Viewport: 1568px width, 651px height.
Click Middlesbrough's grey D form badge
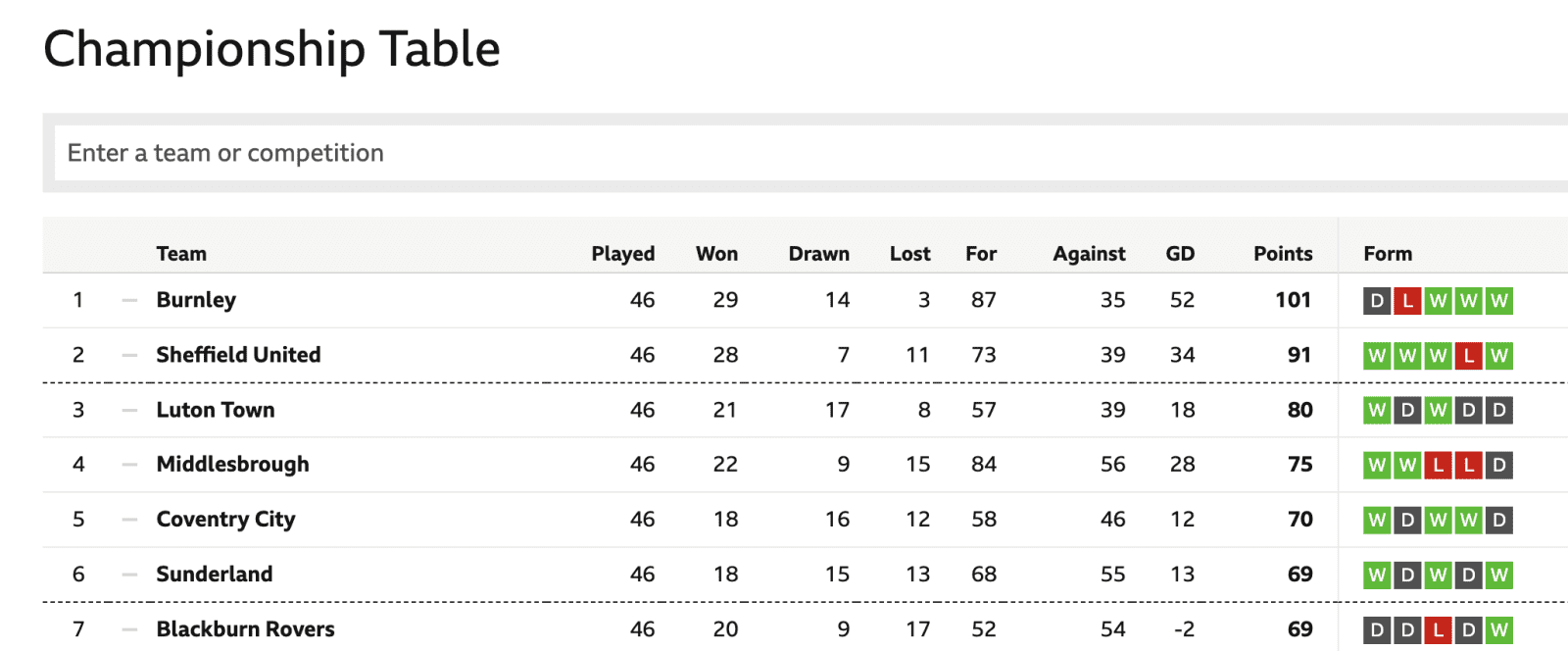point(1498,466)
